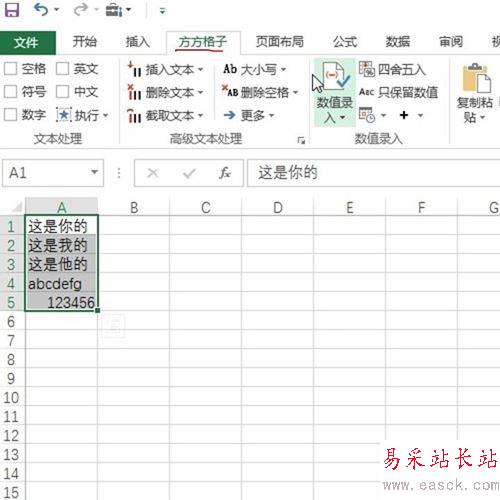
Task: Click the 只保留数值 button
Action: (398, 92)
